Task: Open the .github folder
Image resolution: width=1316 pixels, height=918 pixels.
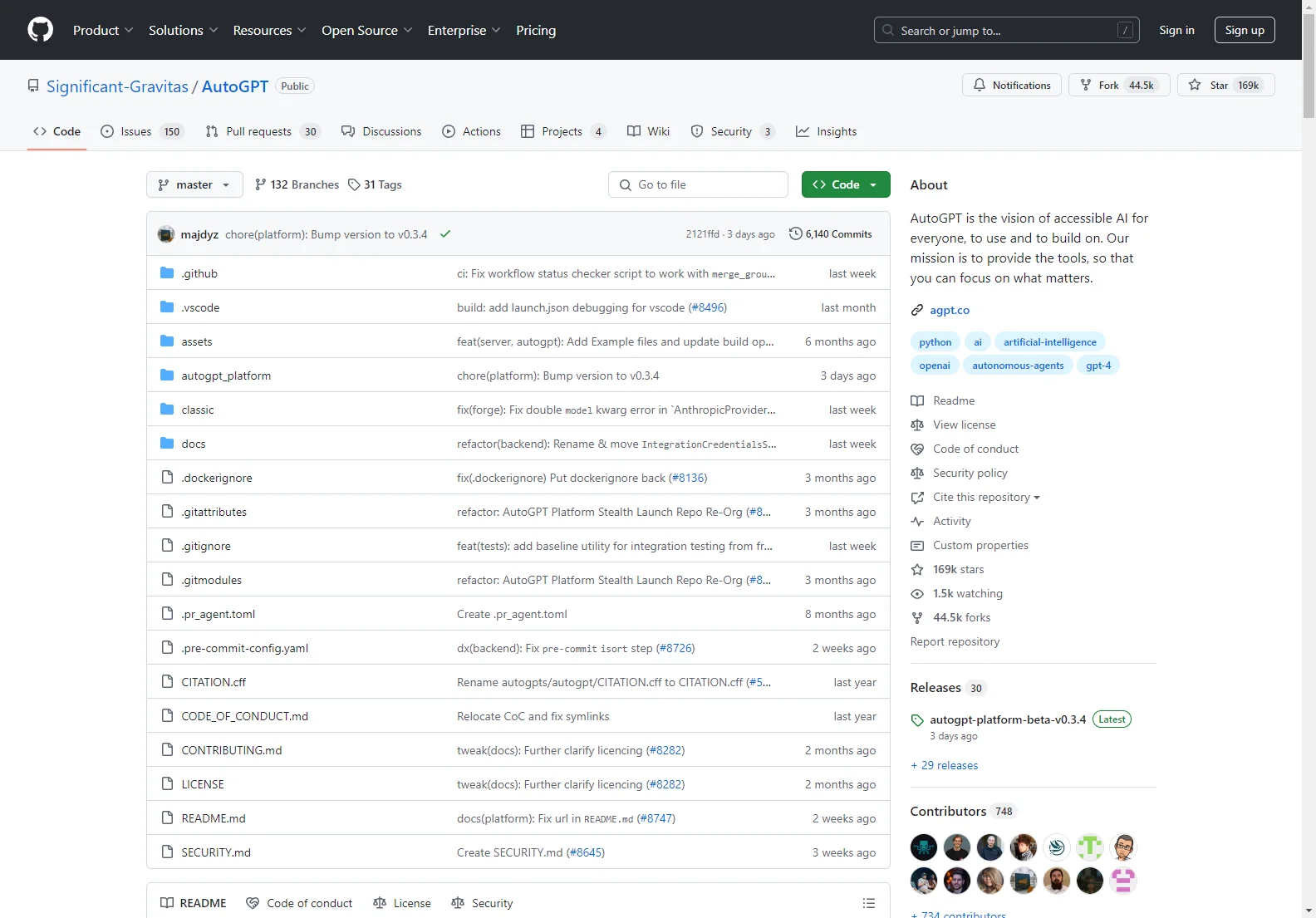Action: pyautogui.click(x=199, y=273)
